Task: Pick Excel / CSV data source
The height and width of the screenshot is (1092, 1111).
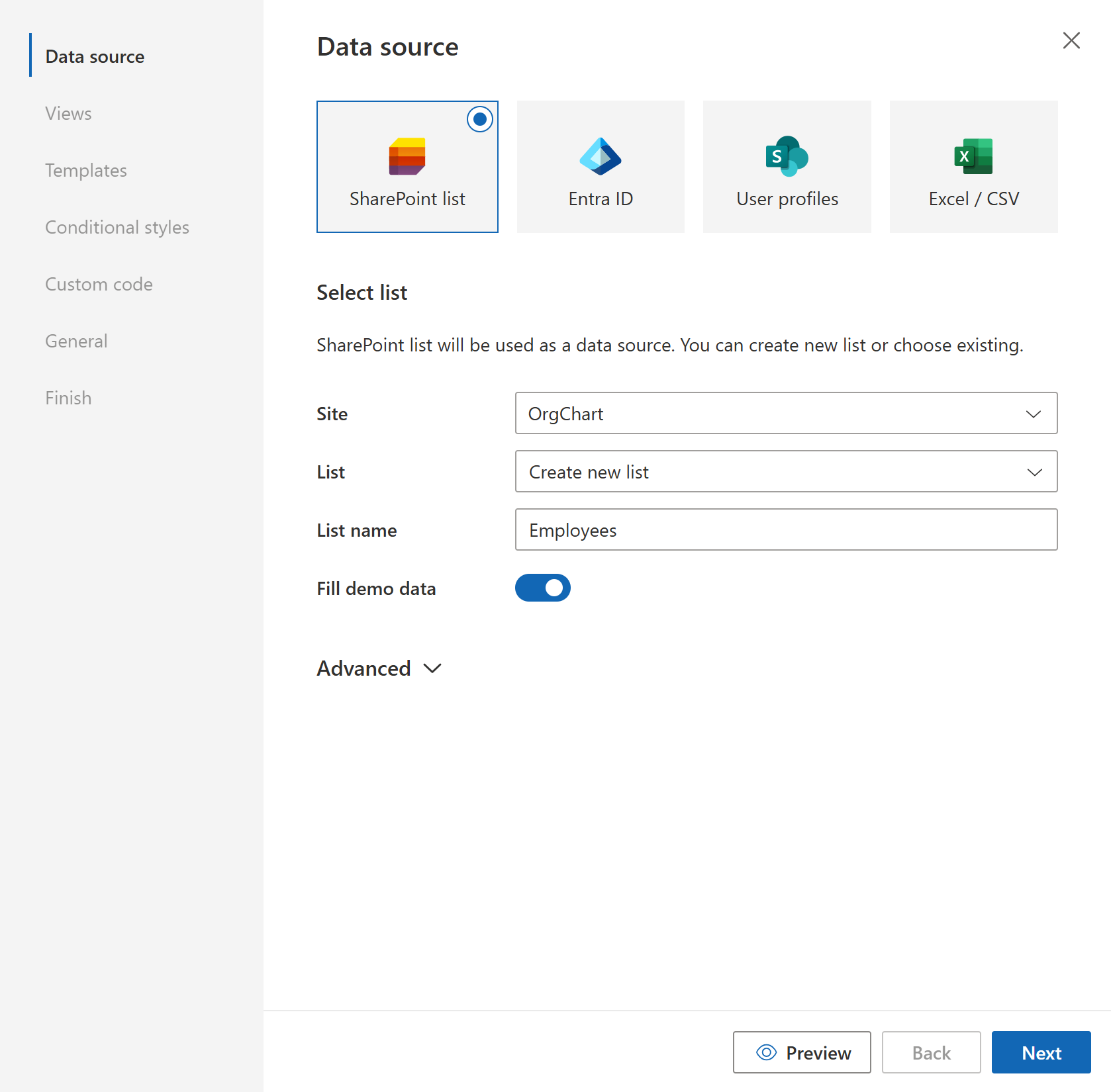Action: coord(973,166)
